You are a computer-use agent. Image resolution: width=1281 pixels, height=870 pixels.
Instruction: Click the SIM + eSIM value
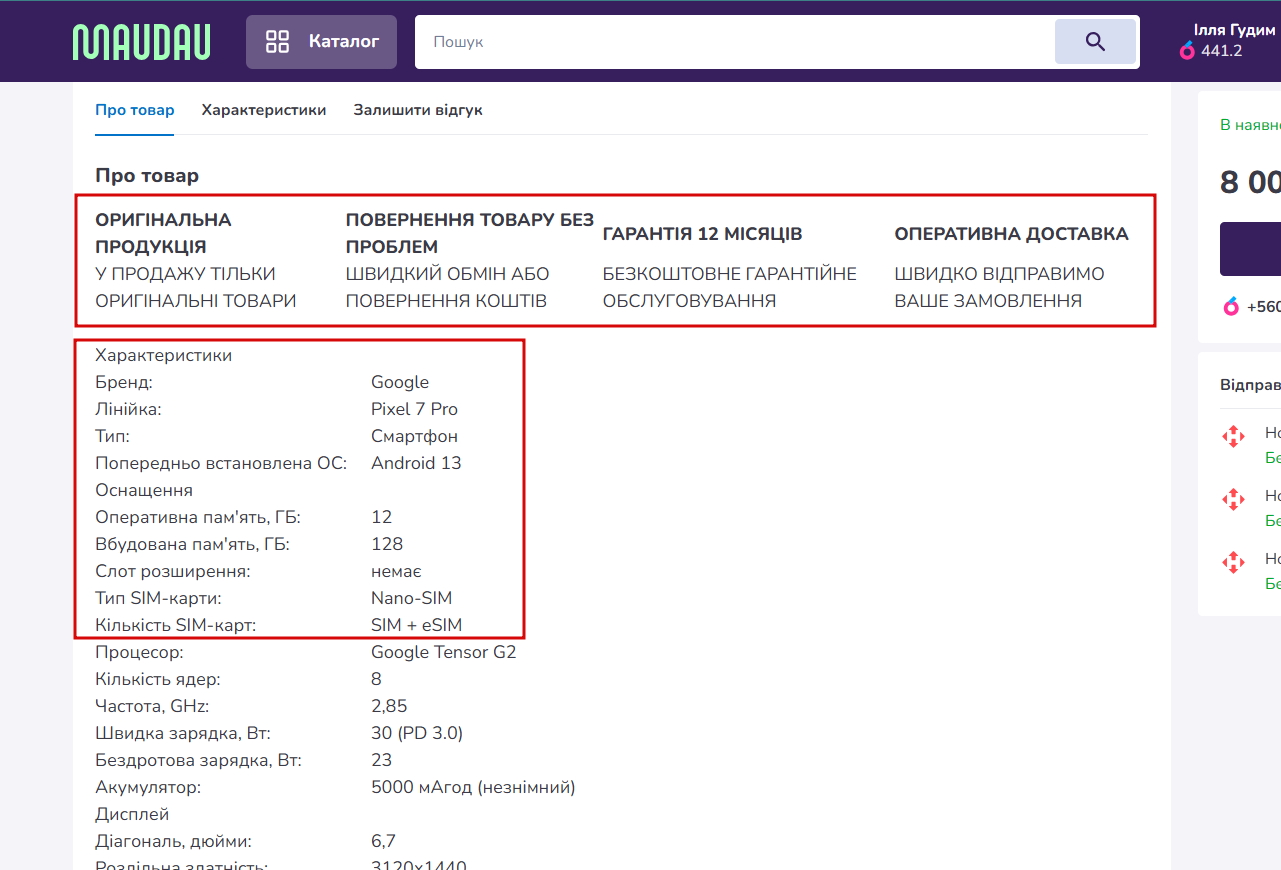coord(416,625)
